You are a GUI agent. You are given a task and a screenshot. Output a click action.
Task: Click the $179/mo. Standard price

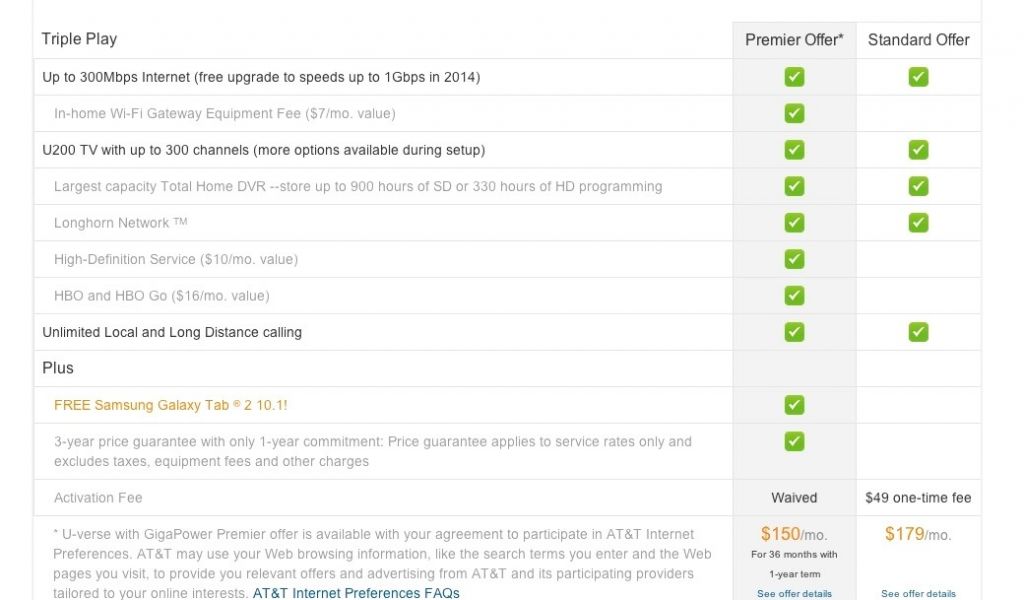click(x=918, y=534)
